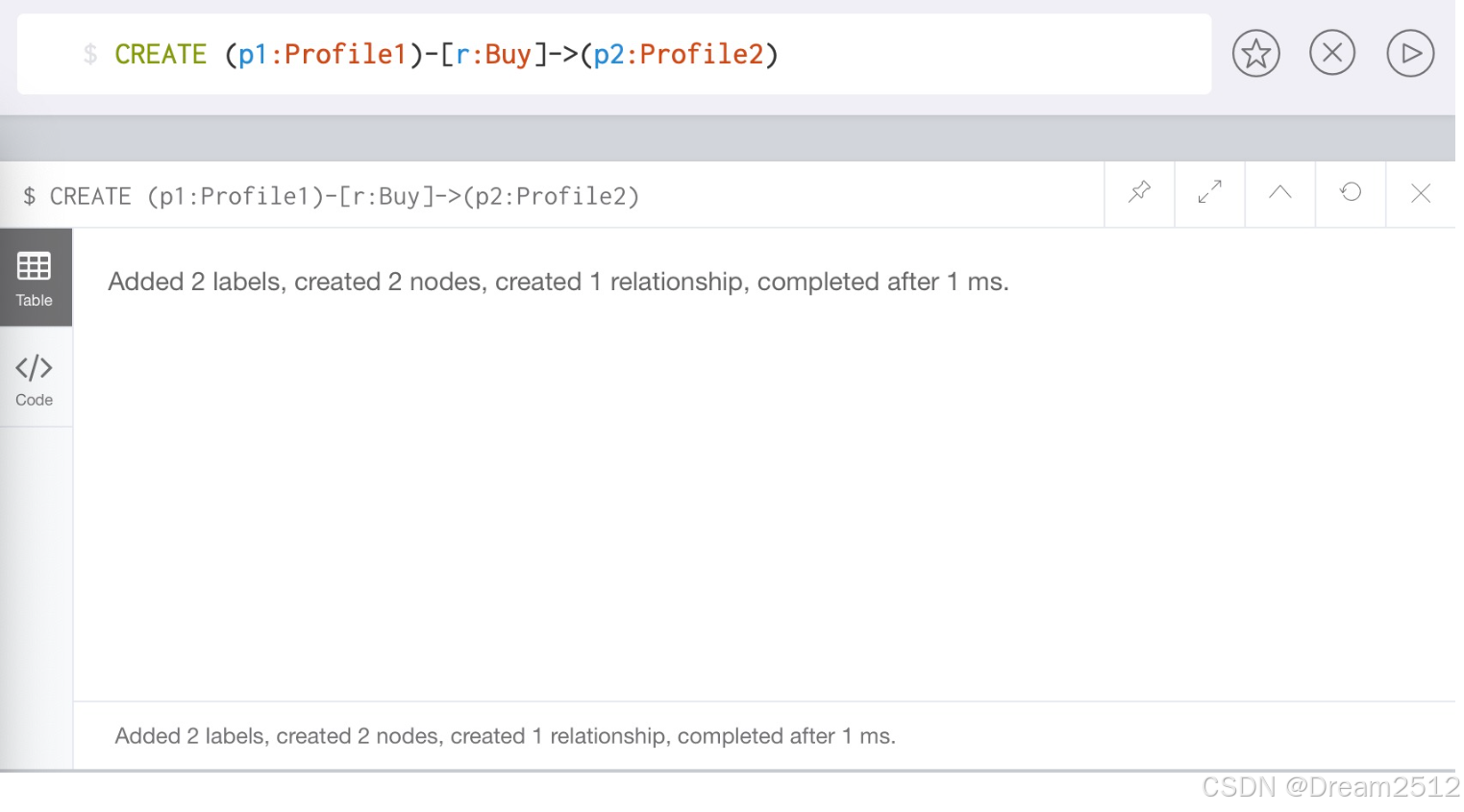Click into the Cypher query editor field
Screen dimensions: 1464x812
click(614, 54)
